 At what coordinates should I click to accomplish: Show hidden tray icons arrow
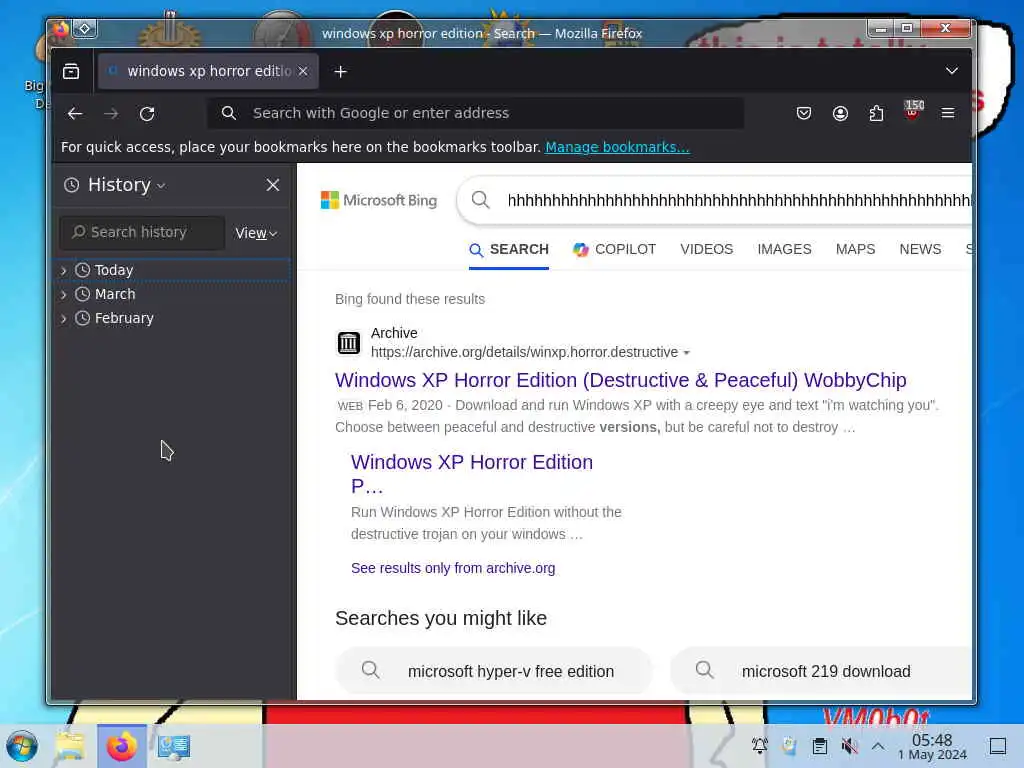click(x=878, y=746)
